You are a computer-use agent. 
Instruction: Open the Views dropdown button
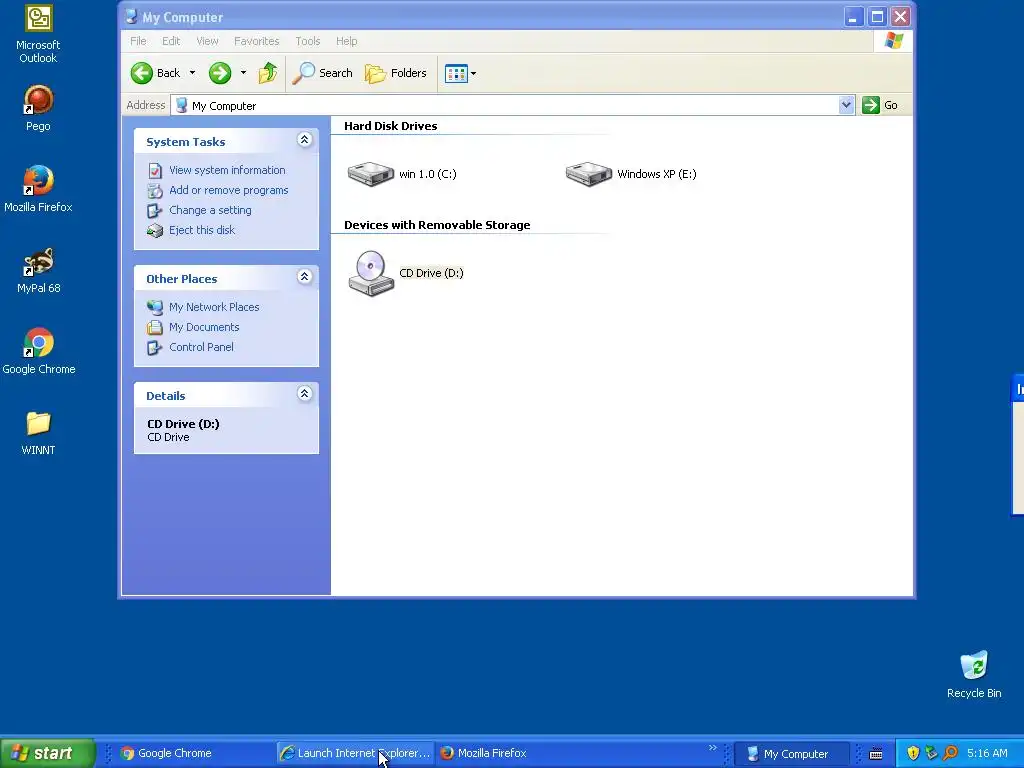point(460,73)
